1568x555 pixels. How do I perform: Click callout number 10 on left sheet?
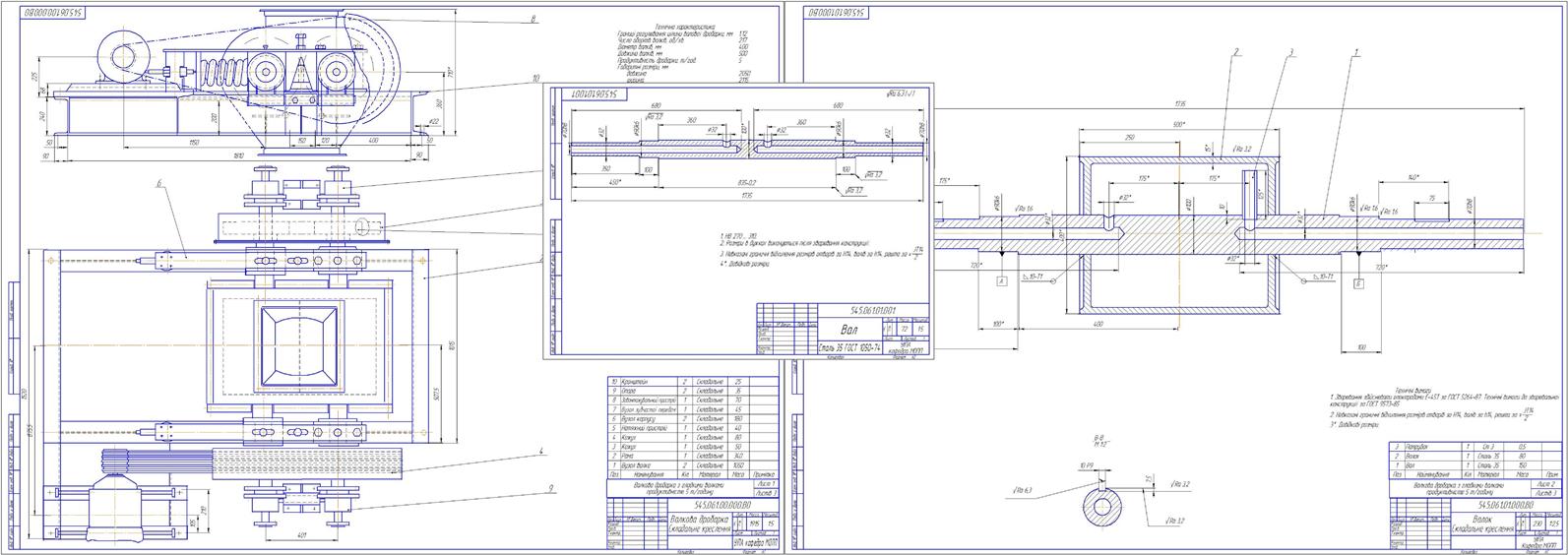click(536, 78)
